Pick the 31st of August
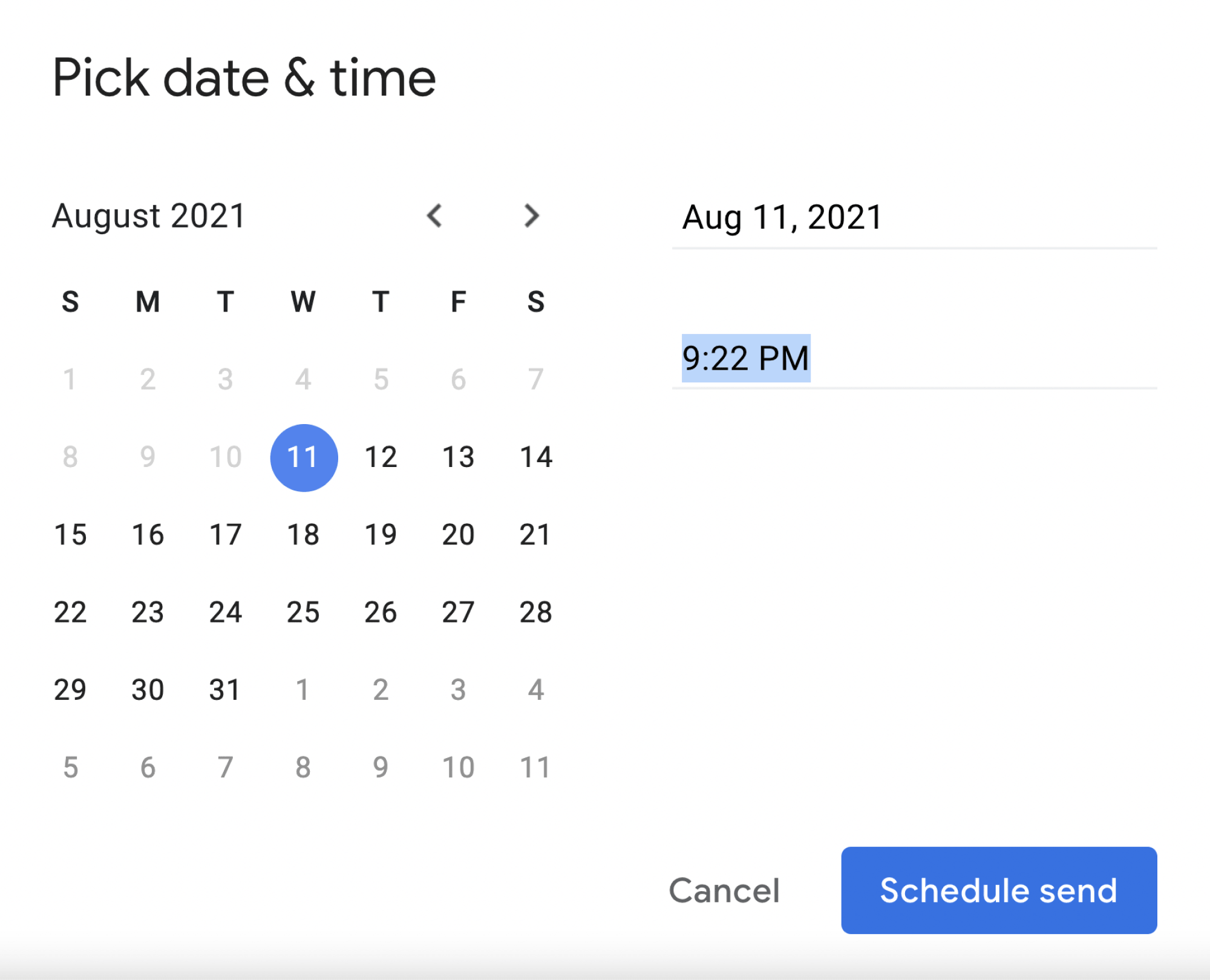 225,689
